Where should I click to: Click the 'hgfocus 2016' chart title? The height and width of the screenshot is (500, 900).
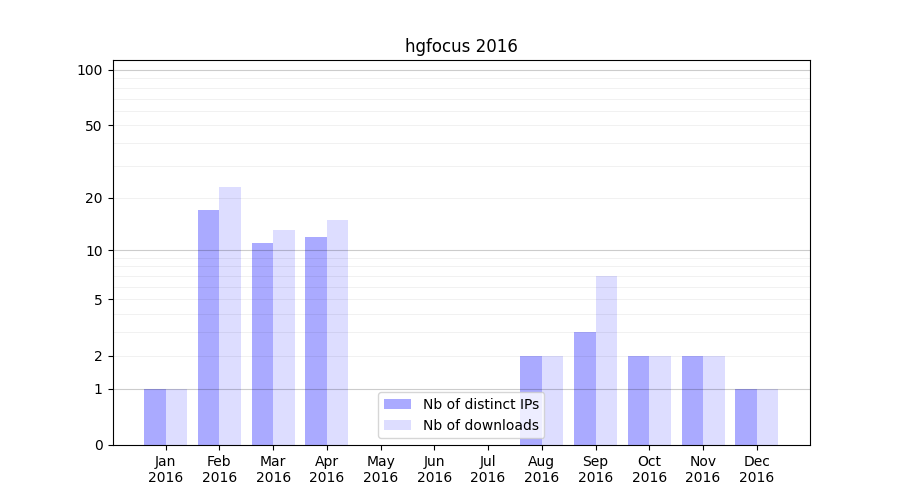(x=461, y=46)
